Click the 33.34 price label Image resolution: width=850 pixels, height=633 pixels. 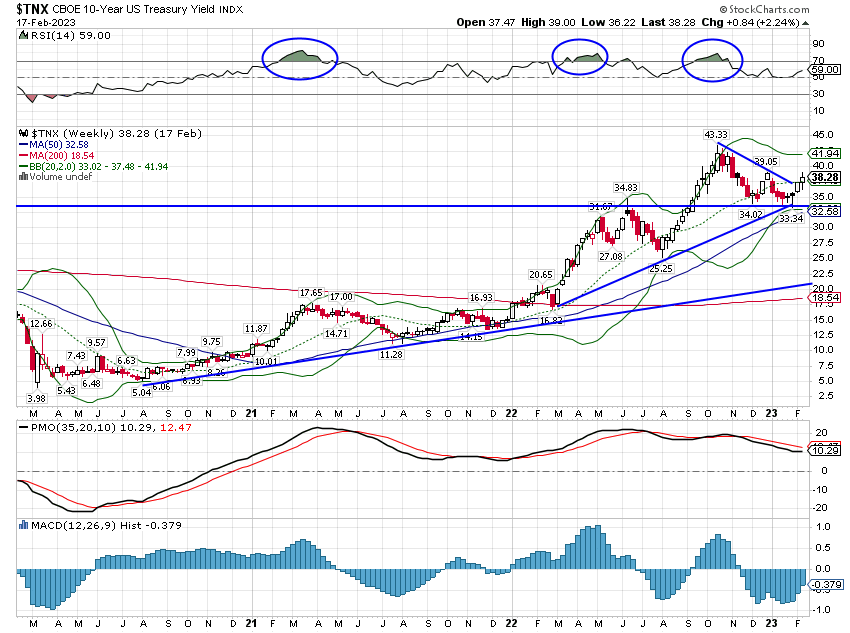[x=791, y=218]
